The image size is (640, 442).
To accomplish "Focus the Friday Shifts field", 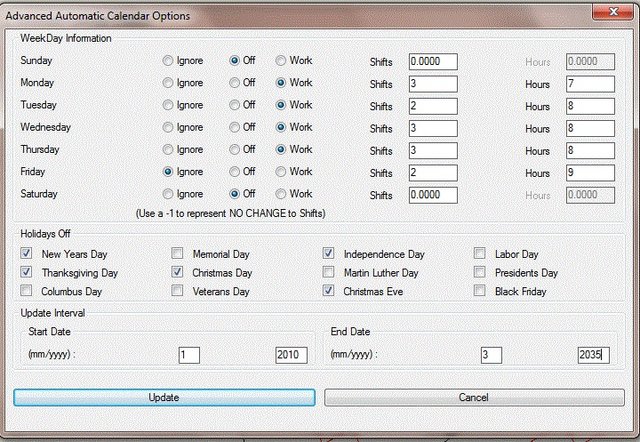I will click(433, 173).
